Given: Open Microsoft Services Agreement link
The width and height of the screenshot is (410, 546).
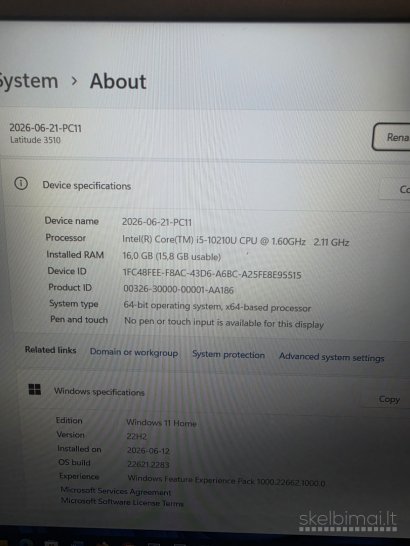Looking at the screenshot, I should coord(116,491).
